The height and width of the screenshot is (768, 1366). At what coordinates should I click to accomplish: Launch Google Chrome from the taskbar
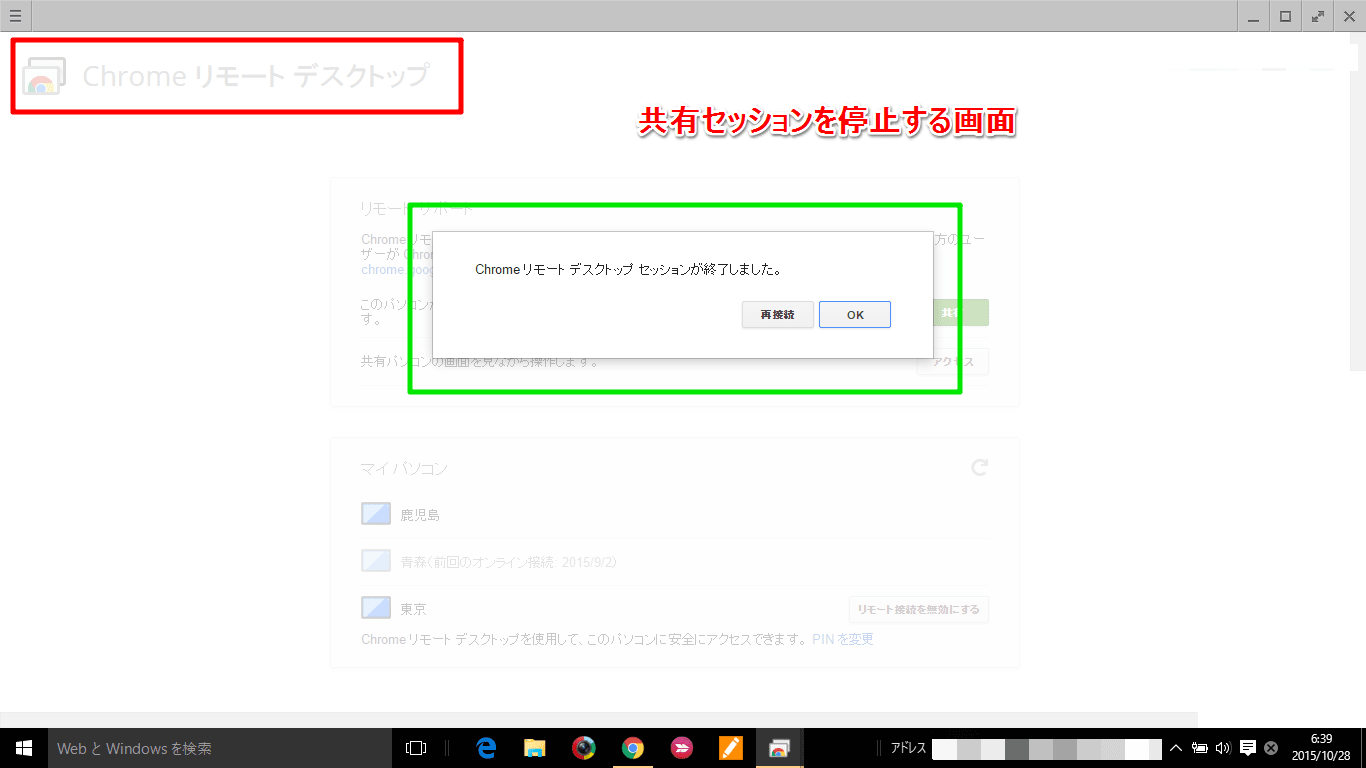point(632,748)
